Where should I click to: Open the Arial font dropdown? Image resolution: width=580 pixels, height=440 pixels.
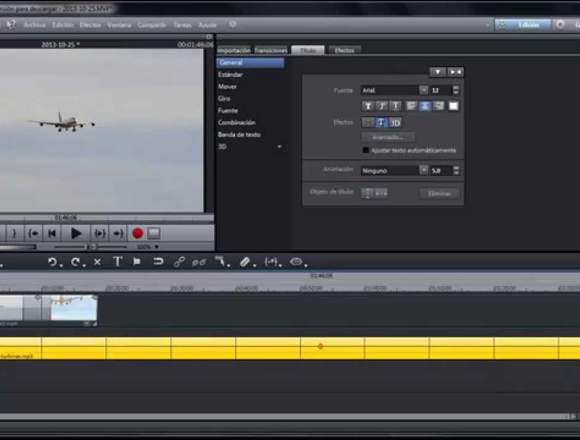424,90
